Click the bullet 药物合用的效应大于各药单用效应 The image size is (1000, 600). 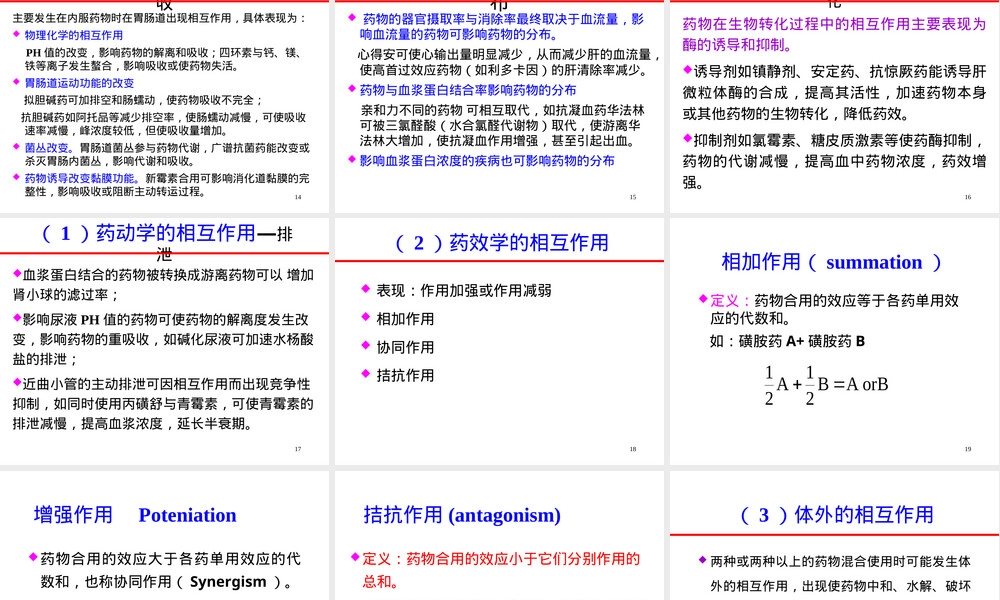pyautogui.click(x=170, y=570)
